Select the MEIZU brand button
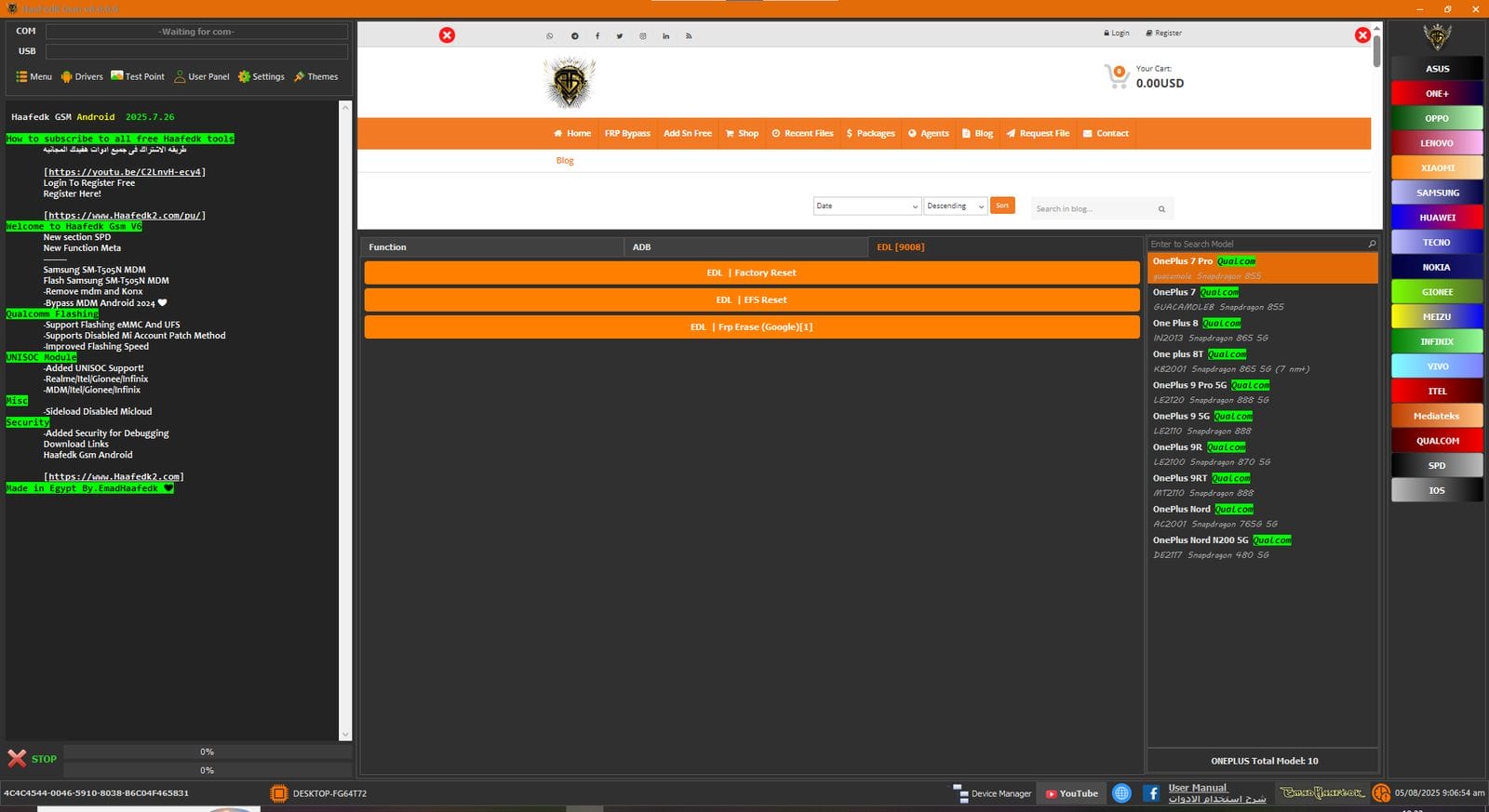Image resolution: width=1489 pixels, height=812 pixels. pos(1437,317)
